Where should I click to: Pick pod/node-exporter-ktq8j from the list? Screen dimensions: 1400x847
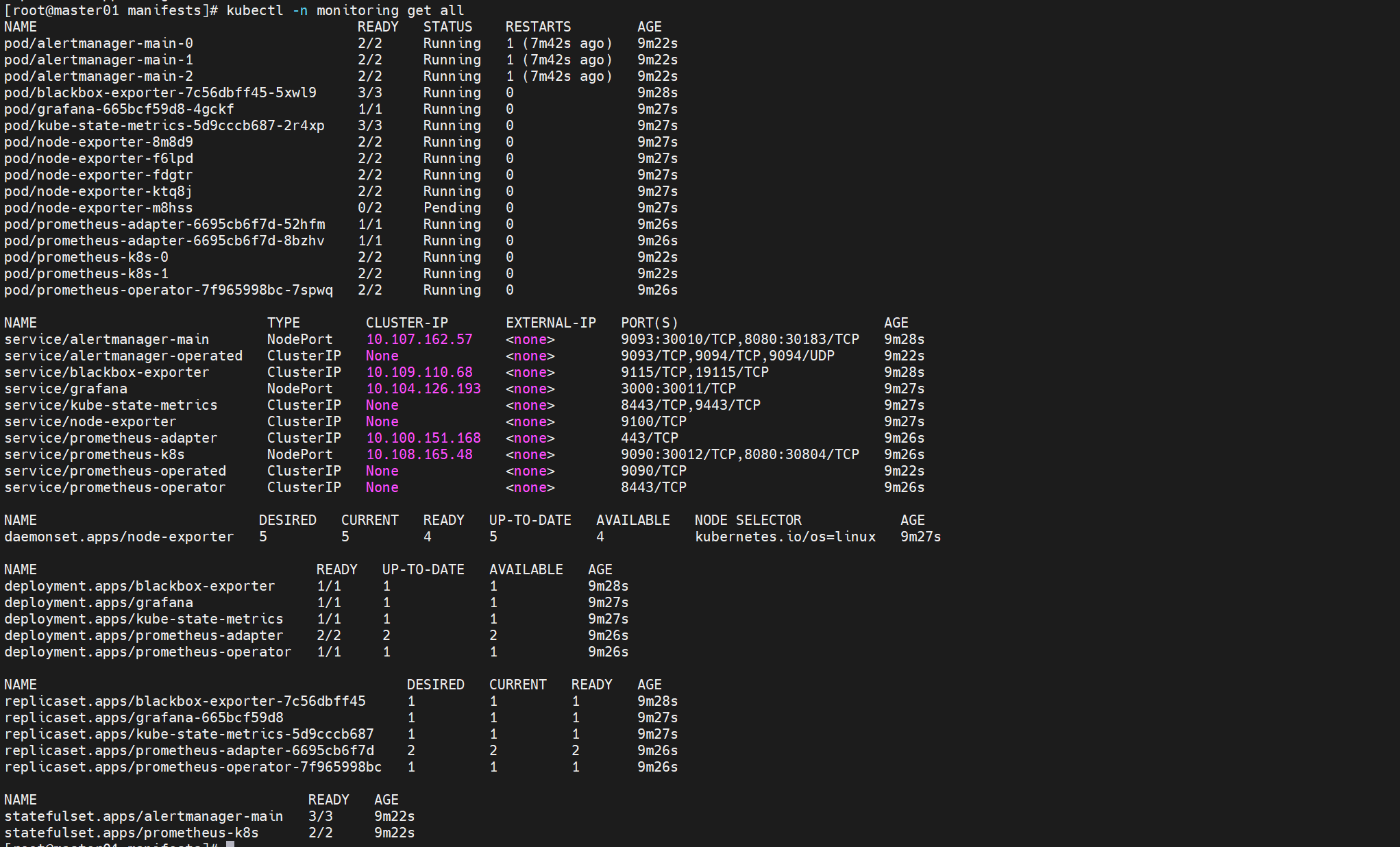tap(99, 191)
